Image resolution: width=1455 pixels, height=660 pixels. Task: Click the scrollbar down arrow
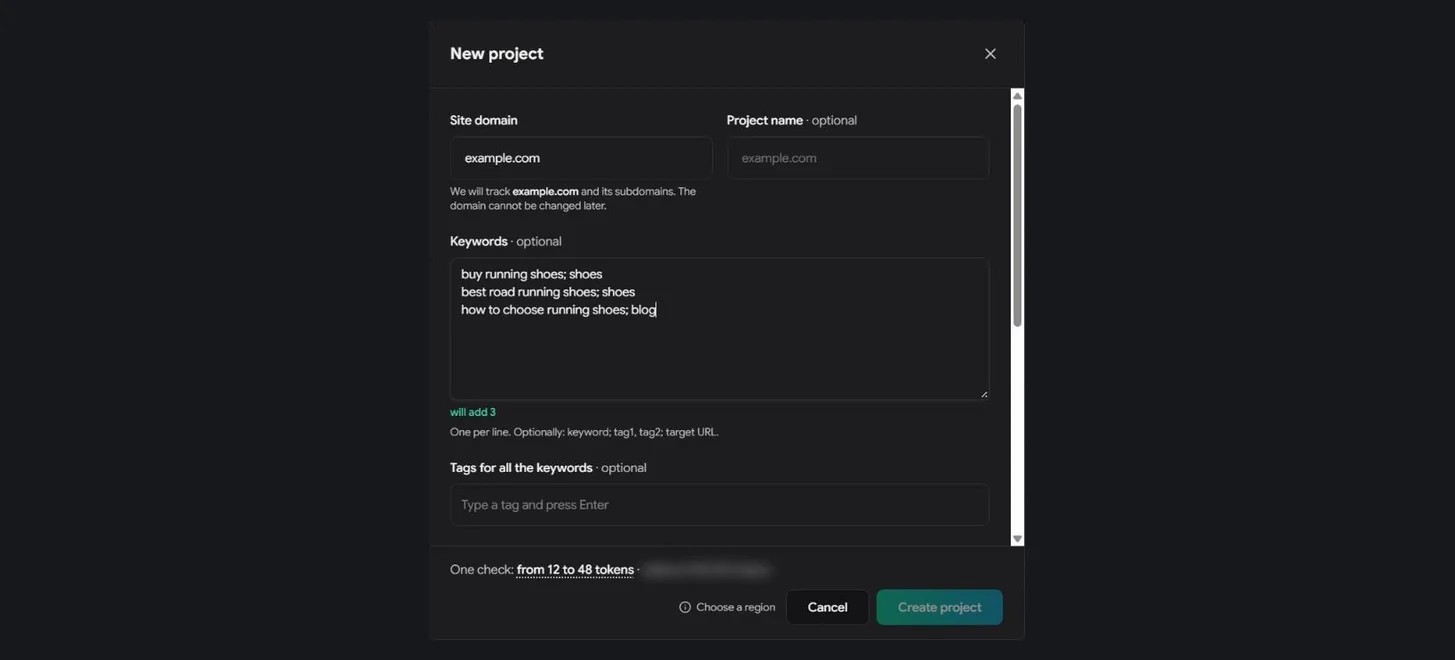[x=1017, y=539]
